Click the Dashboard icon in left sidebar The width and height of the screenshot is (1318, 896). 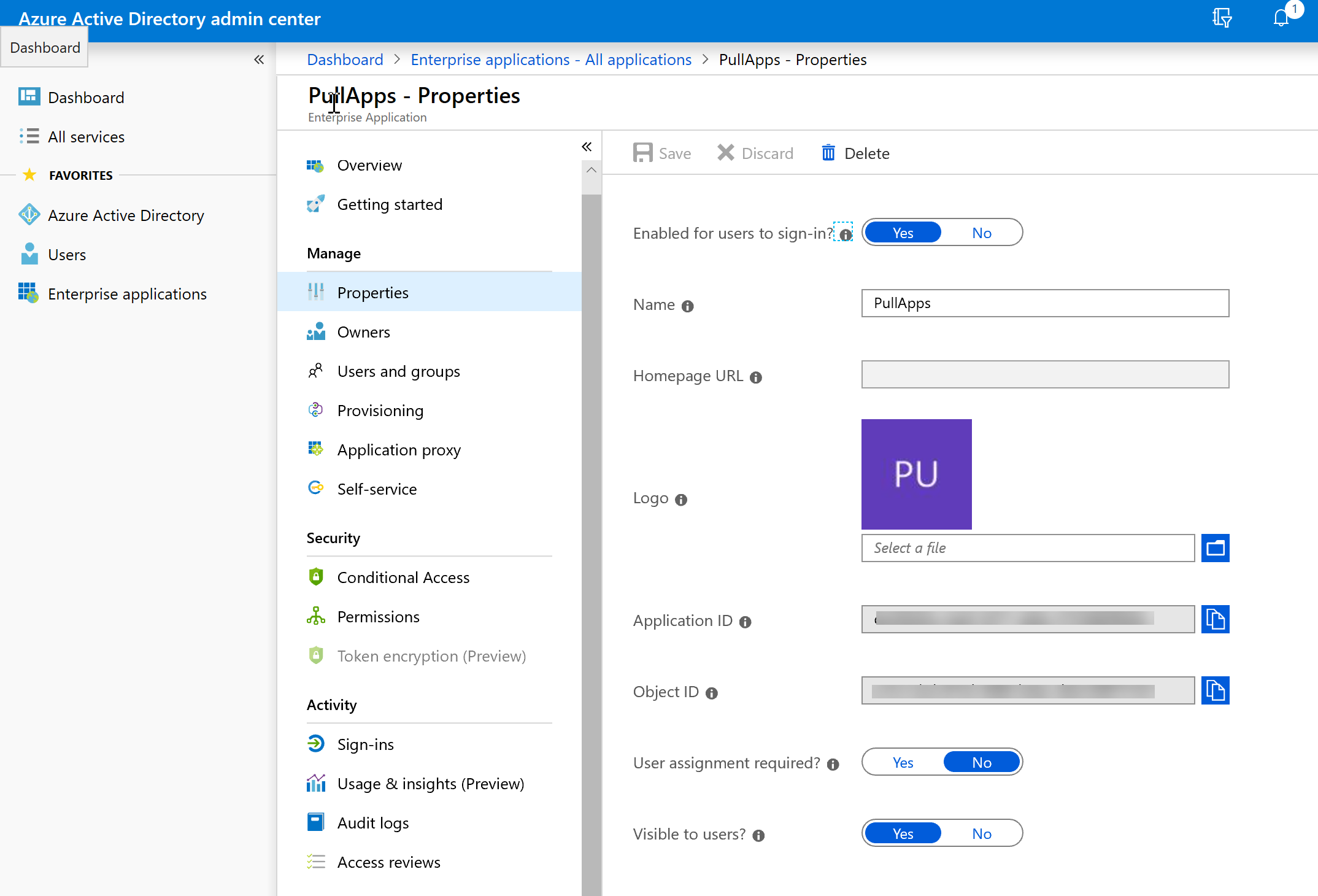point(29,97)
